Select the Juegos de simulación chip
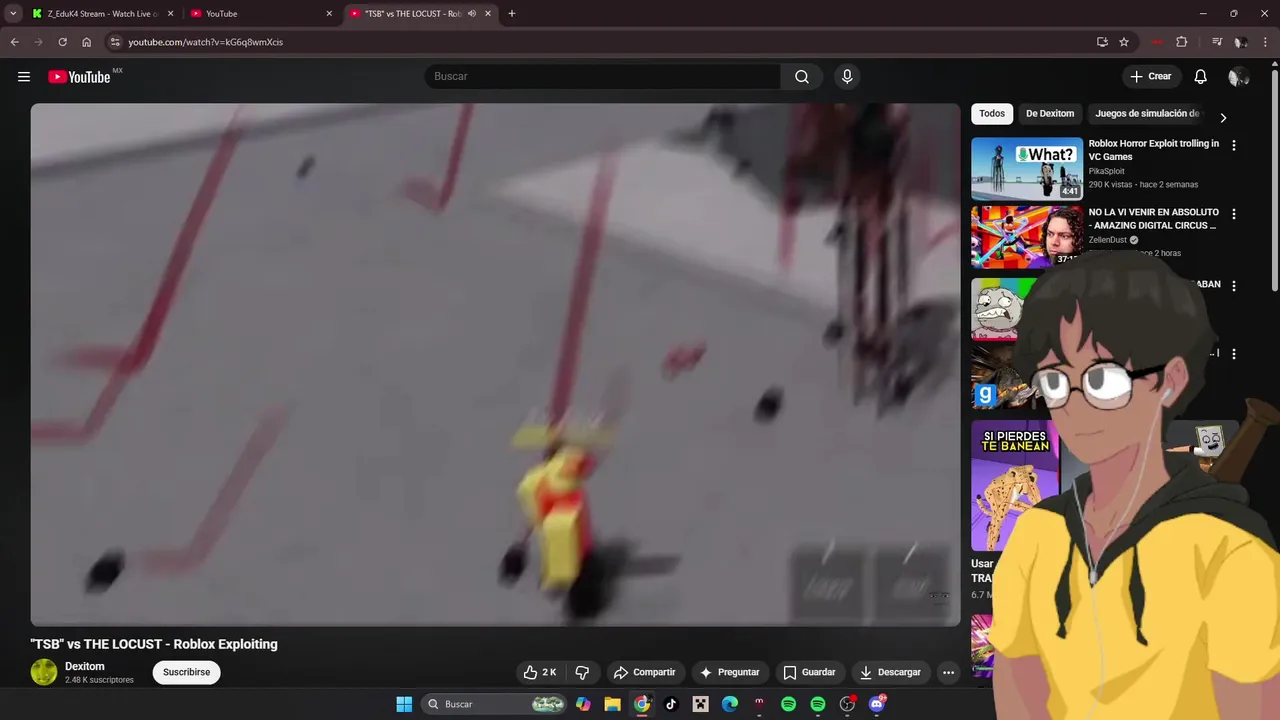 click(1147, 114)
